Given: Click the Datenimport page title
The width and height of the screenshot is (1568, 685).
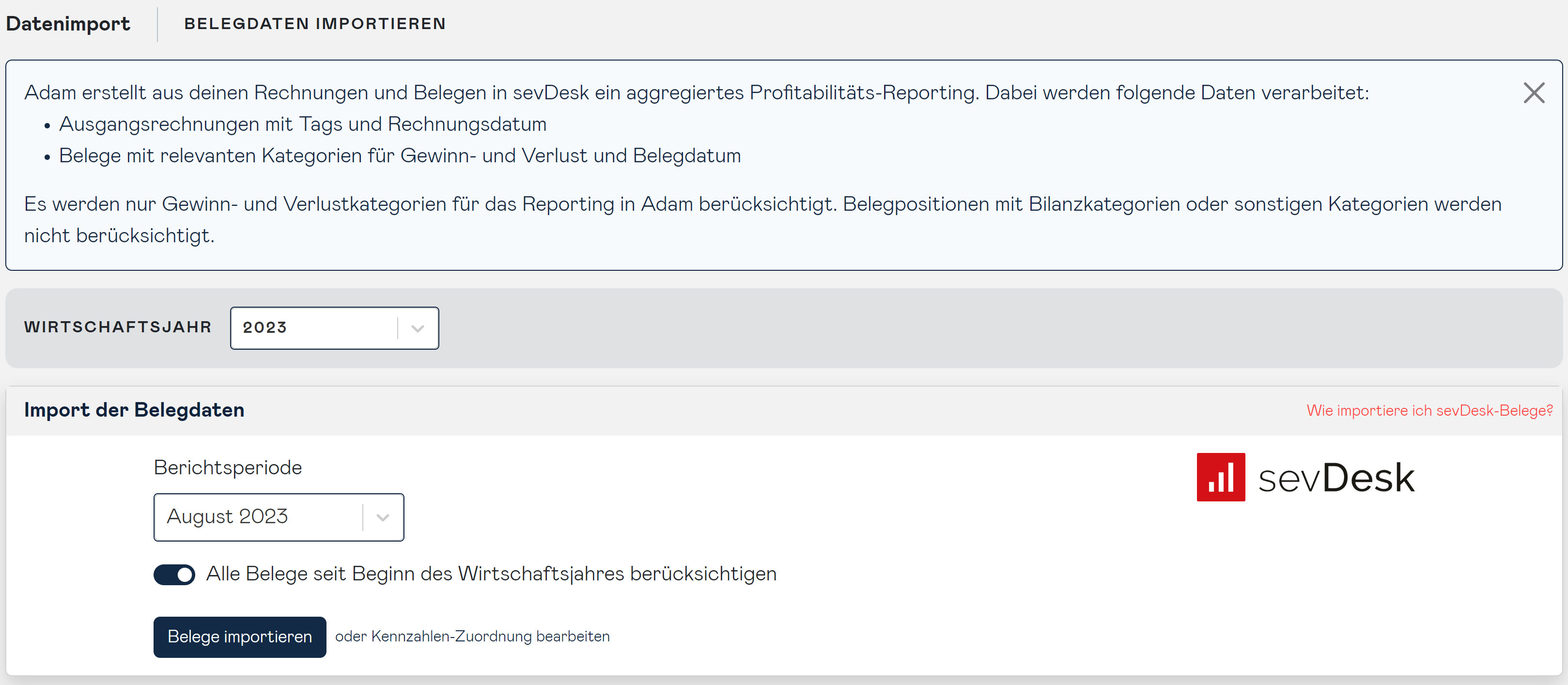Looking at the screenshot, I should click(67, 24).
